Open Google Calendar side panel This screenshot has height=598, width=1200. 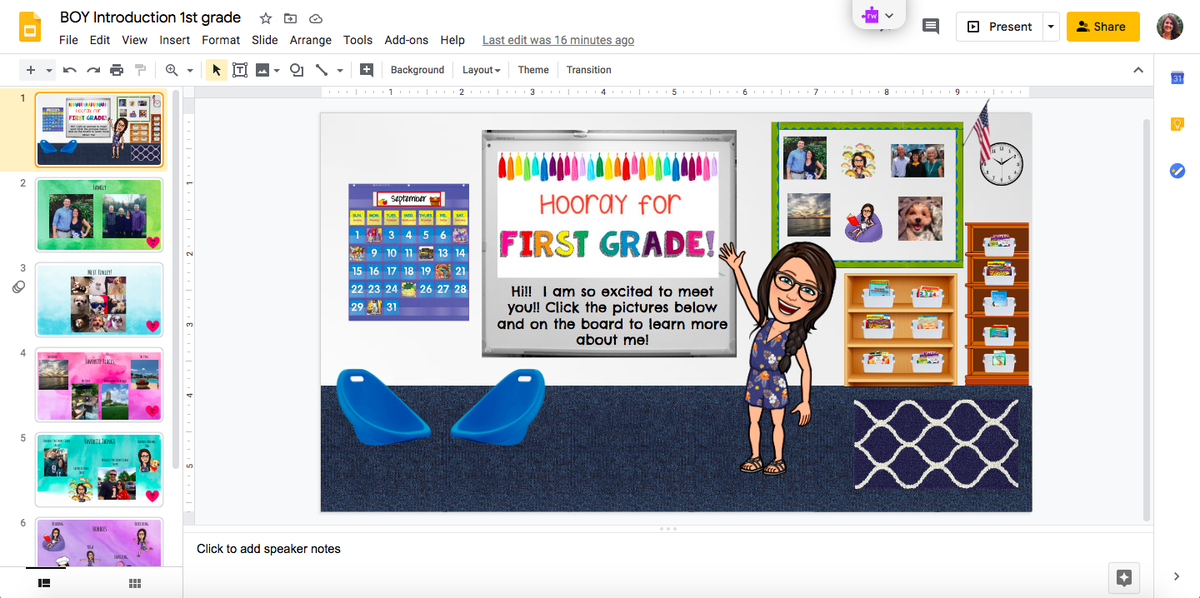tap(1176, 78)
